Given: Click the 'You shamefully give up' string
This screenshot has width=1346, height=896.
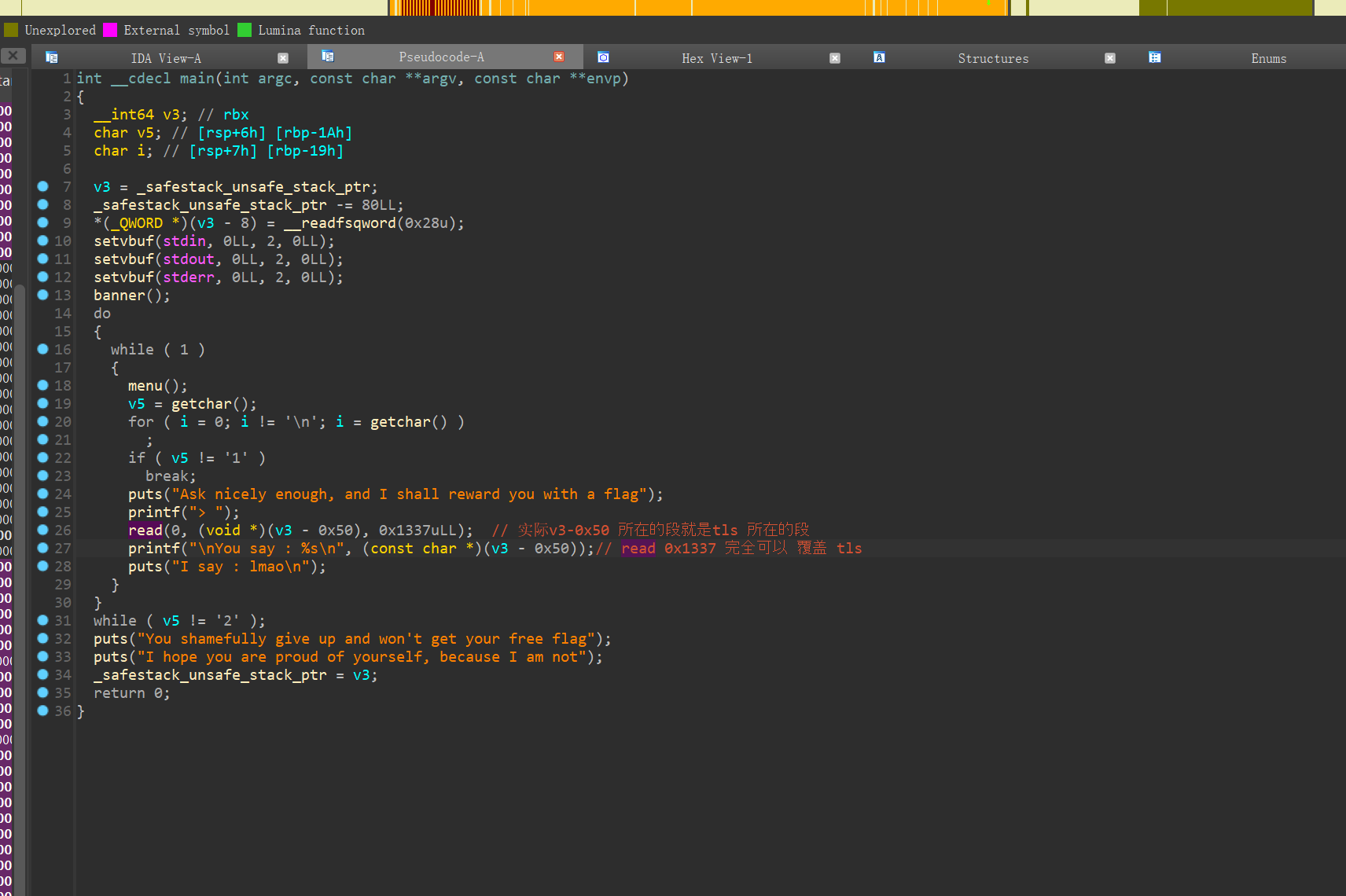Looking at the screenshot, I should point(366,639).
